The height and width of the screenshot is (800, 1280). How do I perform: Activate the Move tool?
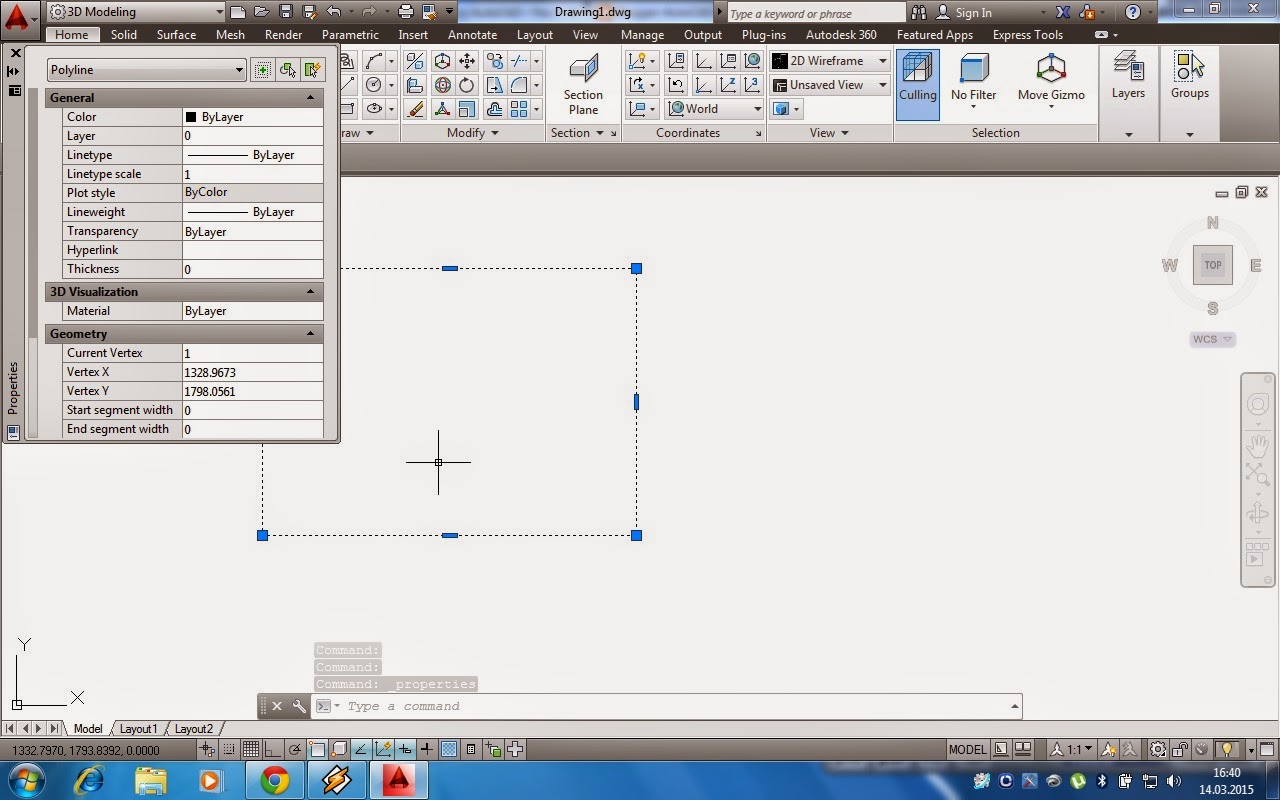(x=467, y=61)
